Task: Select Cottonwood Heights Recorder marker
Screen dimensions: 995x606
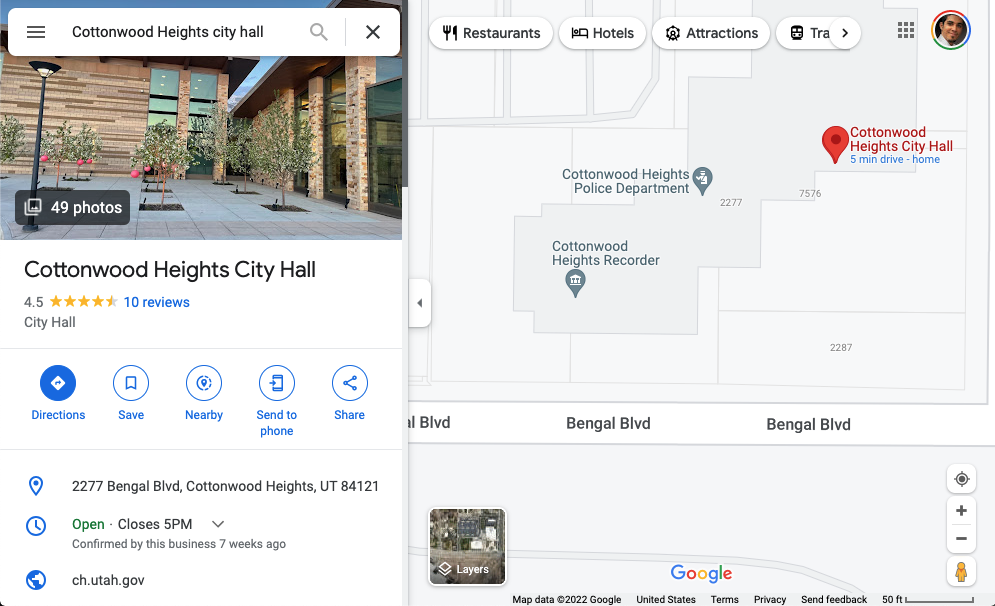Action: [x=575, y=283]
